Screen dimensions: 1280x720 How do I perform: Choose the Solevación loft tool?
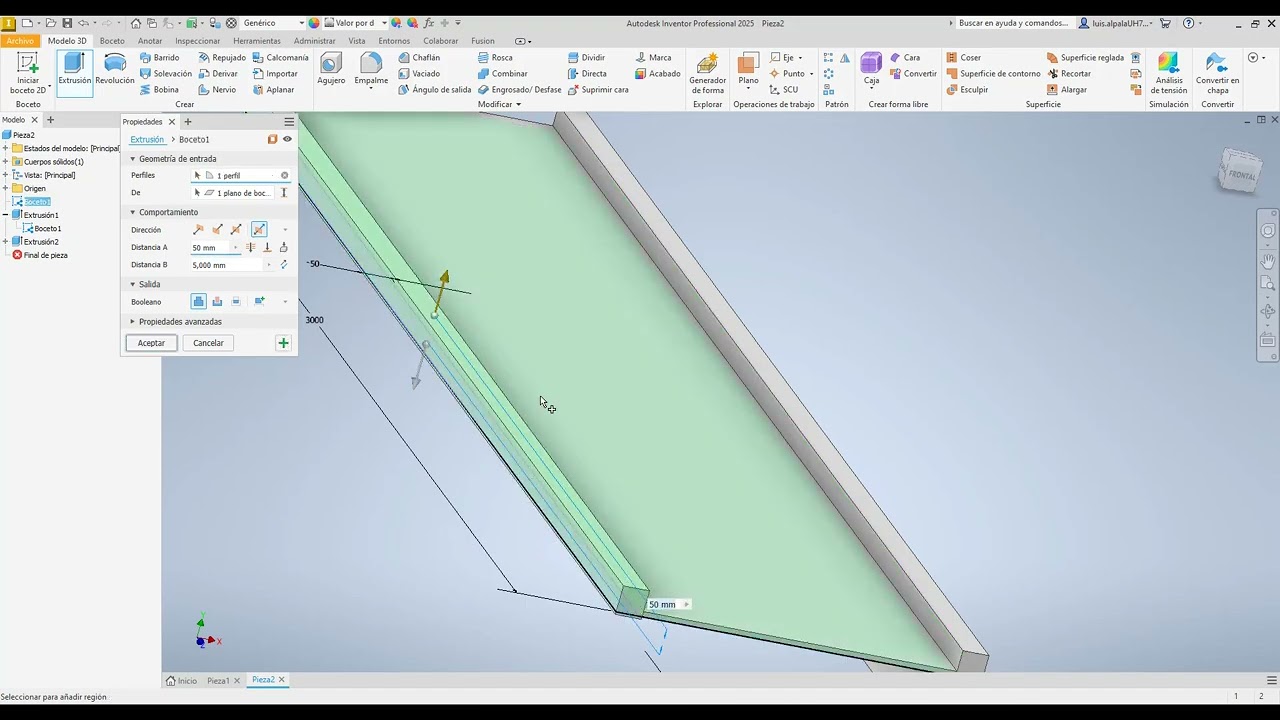click(x=165, y=74)
